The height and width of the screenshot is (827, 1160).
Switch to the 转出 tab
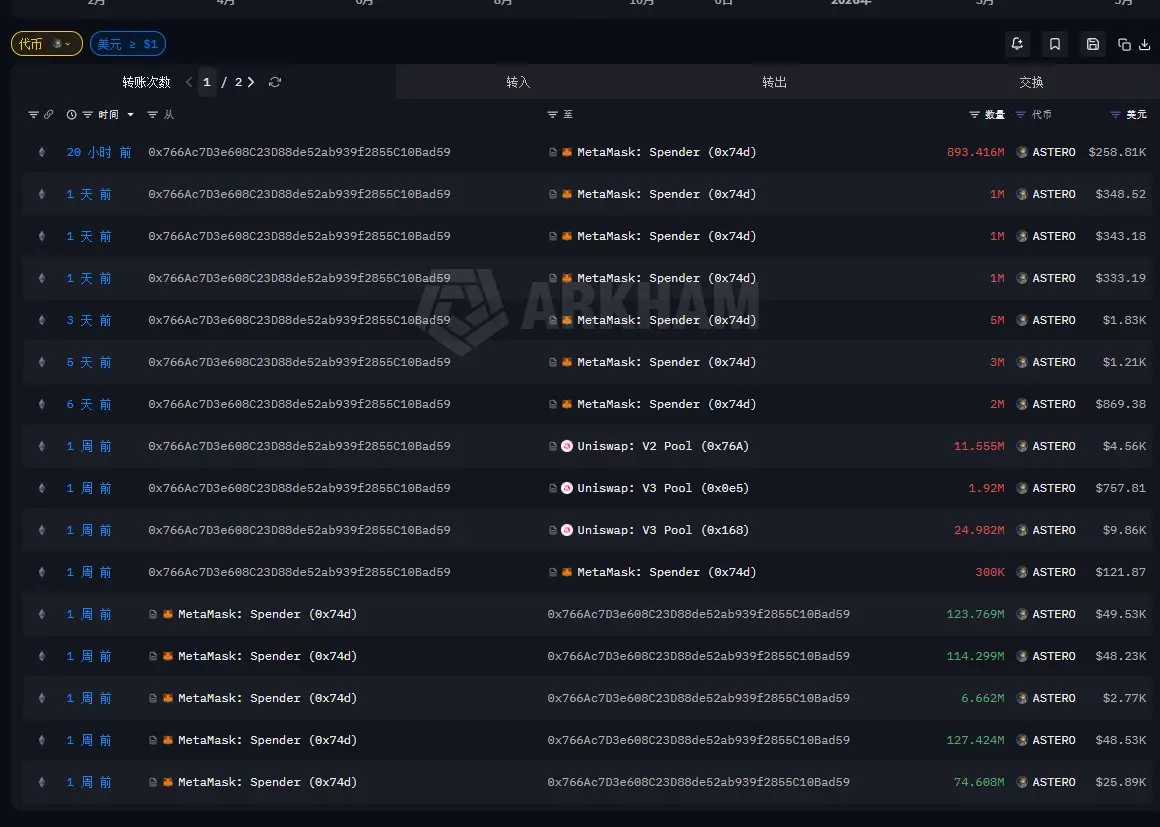pos(775,82)
